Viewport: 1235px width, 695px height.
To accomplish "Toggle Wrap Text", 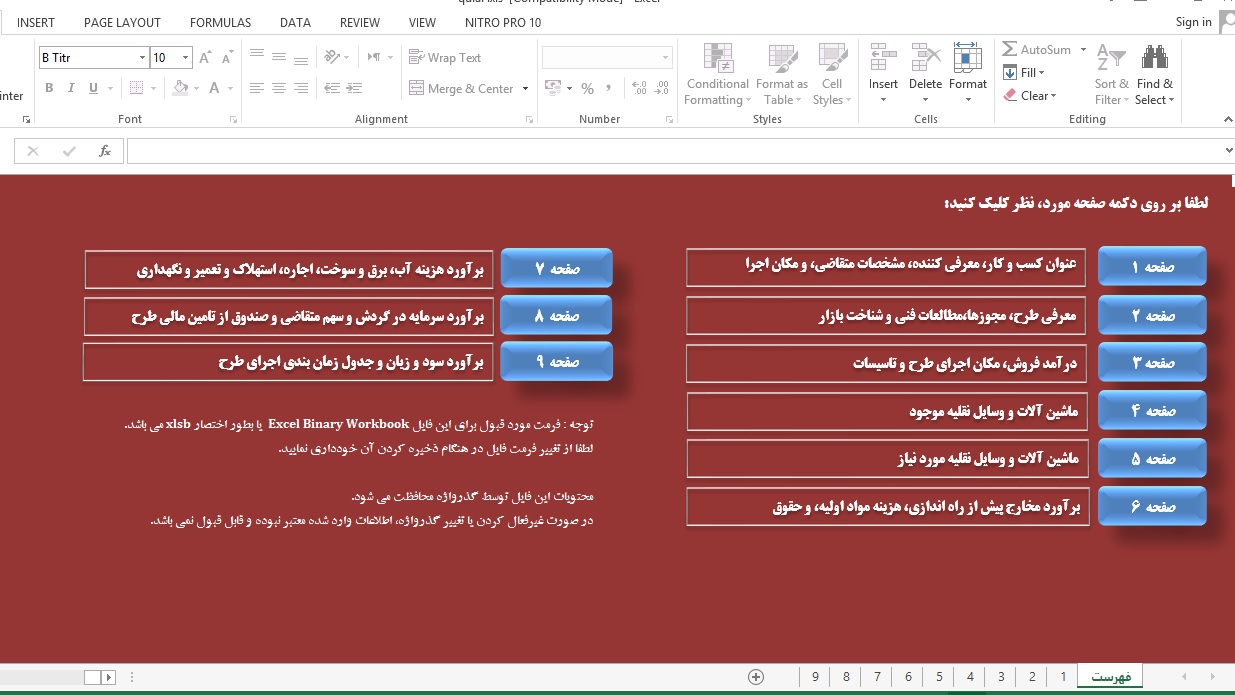I will pyautogui.click(x=445, y=58).
